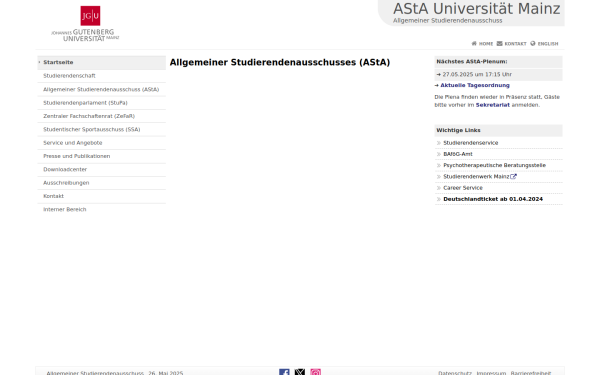Click the envelope icon beside Kontakt
The width and height of the screenshot is (600, 375).
499,44
